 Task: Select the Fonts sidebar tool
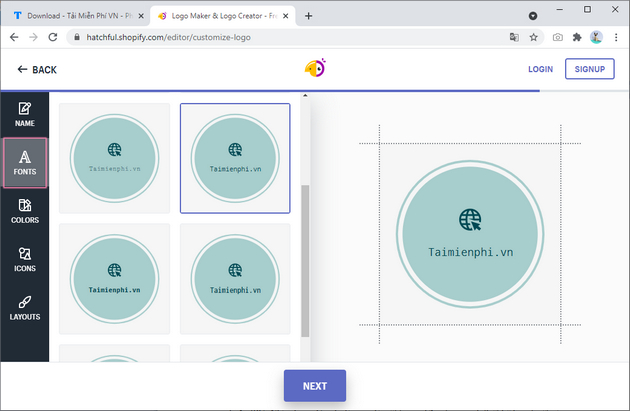25,162
